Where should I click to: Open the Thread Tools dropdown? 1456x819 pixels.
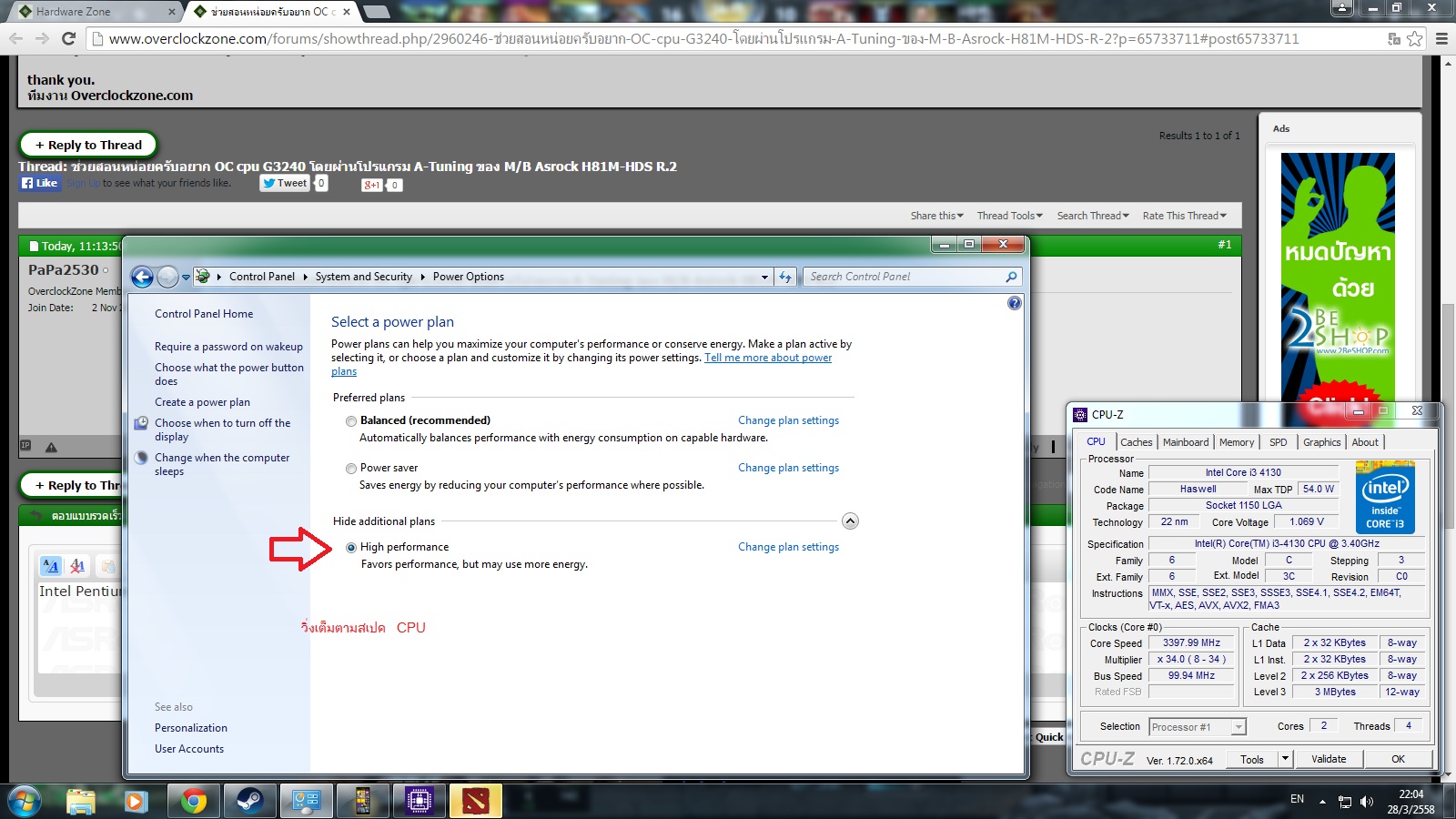click(x=1010, y=216)
